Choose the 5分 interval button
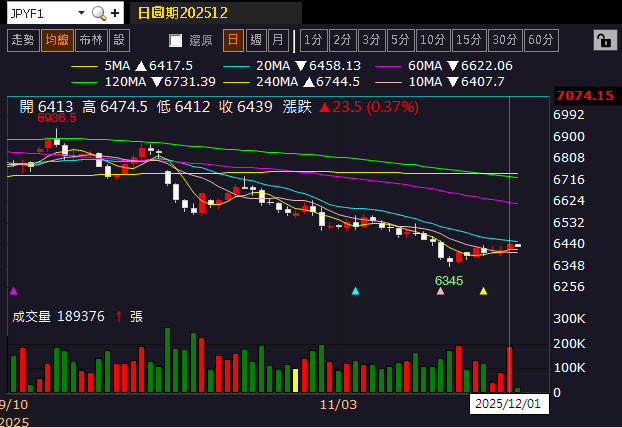 coord(400,40)
